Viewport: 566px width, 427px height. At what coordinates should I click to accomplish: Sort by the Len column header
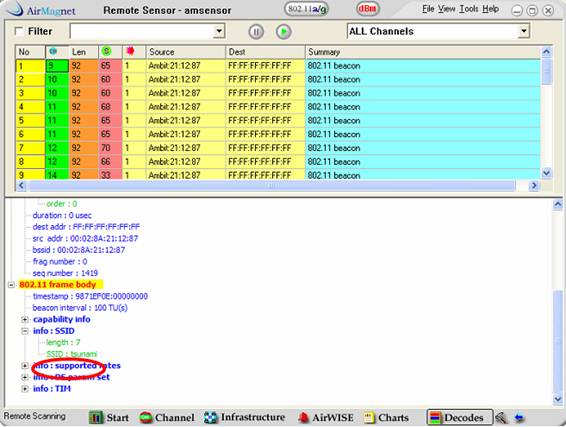click(x=83, y=52)
